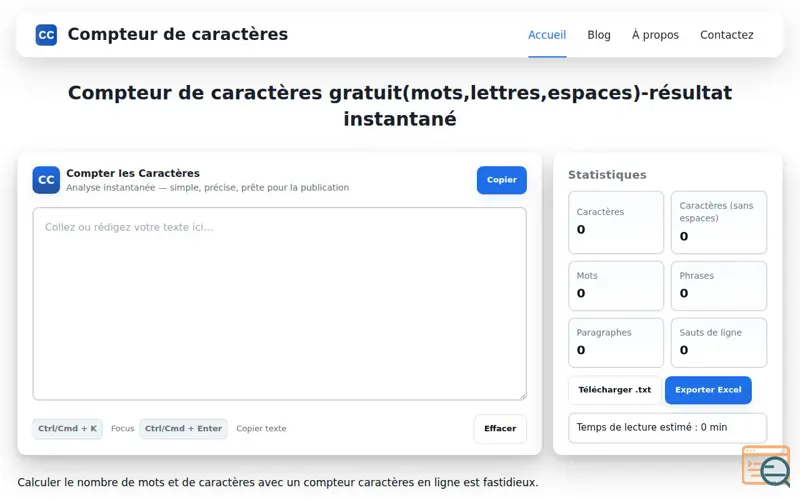The width and height of the screenshot is (800, 500).
Task: Click the Ctrl/Cmd + K shortcut badge
Action: coord(67,429)
